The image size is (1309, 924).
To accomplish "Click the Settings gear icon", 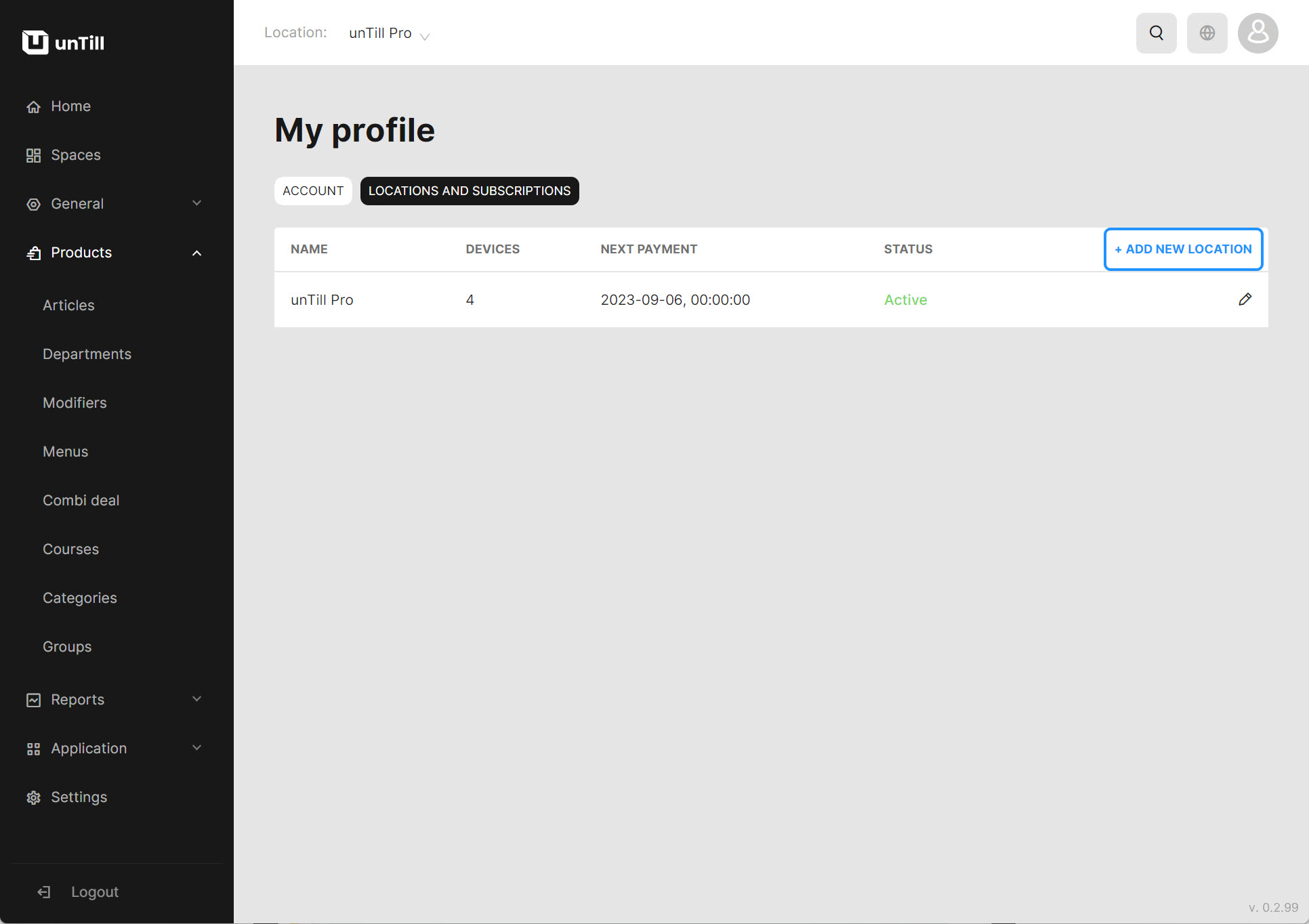I will point(33,798).
